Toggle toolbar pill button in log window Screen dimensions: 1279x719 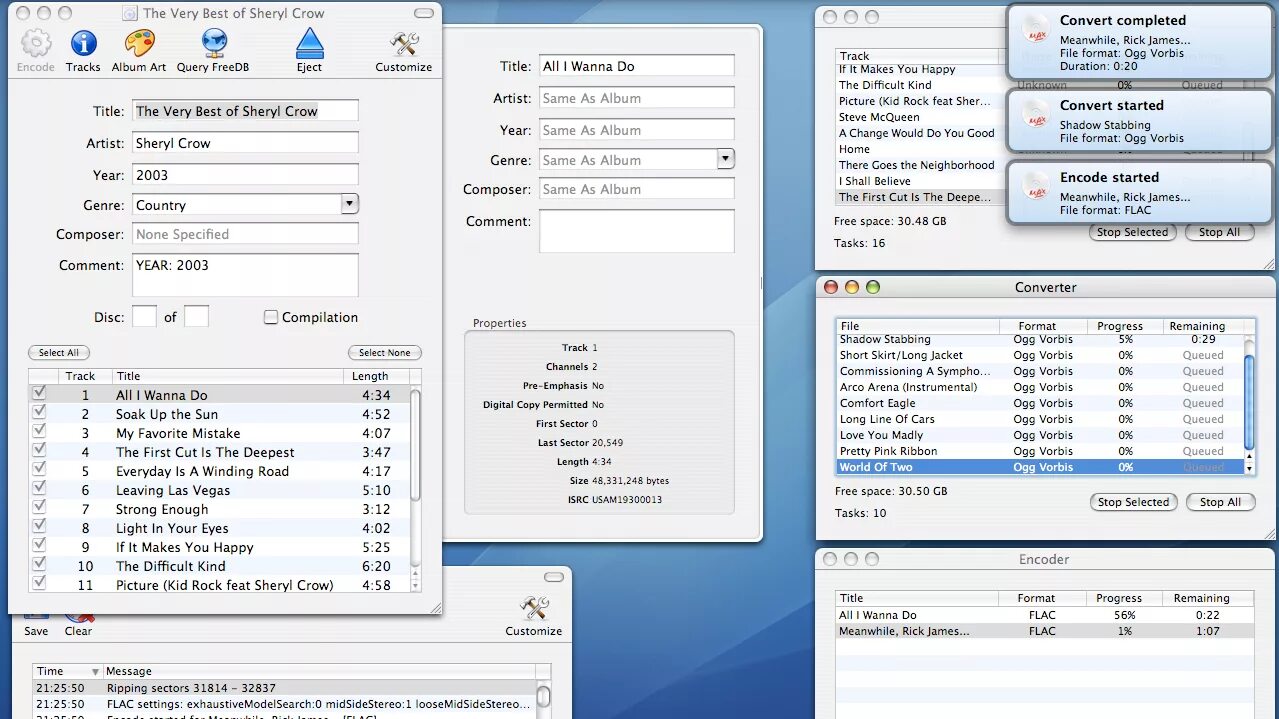[554, 577]
